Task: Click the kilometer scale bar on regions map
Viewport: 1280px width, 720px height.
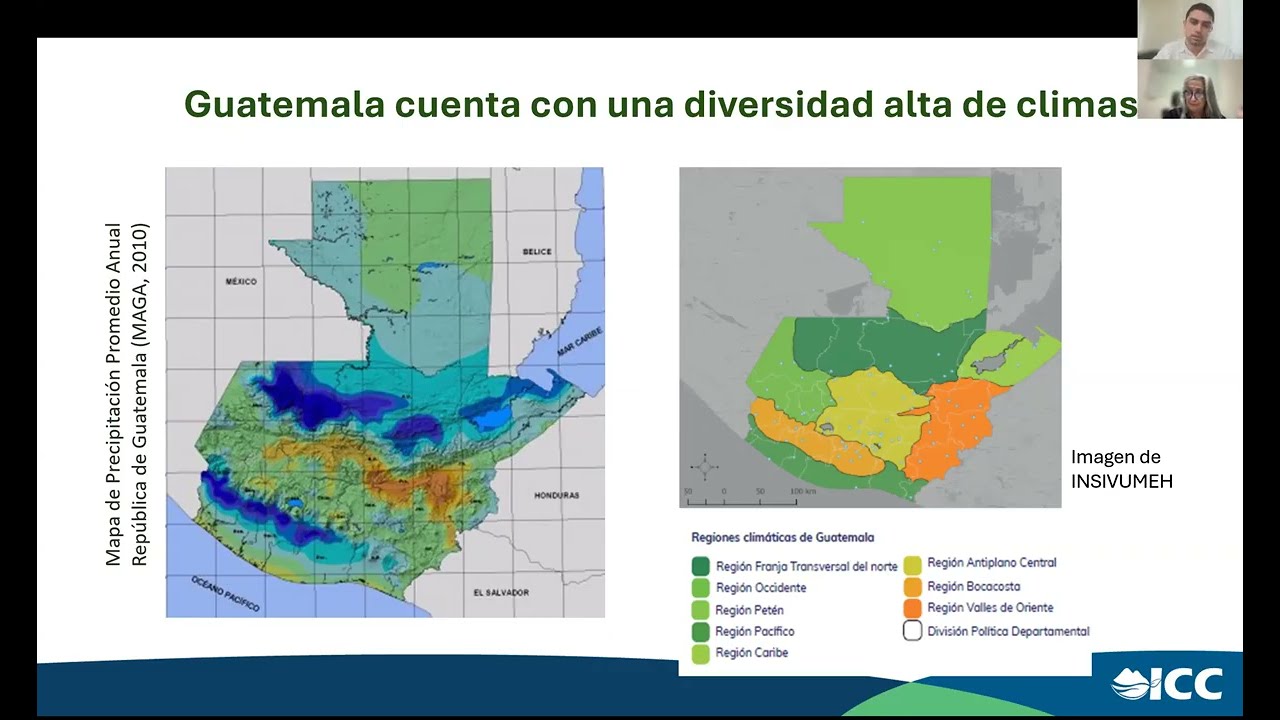Action: tap(750, 496)
